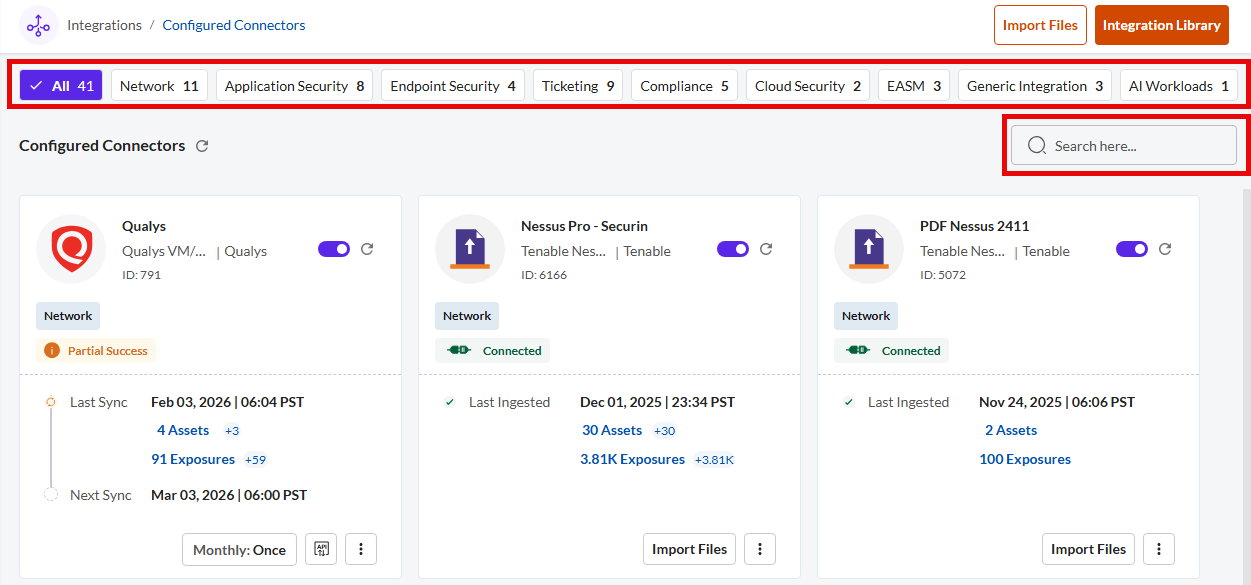Refresh the Configured Connectors list
1251x585 pixels.
[202, 146]
